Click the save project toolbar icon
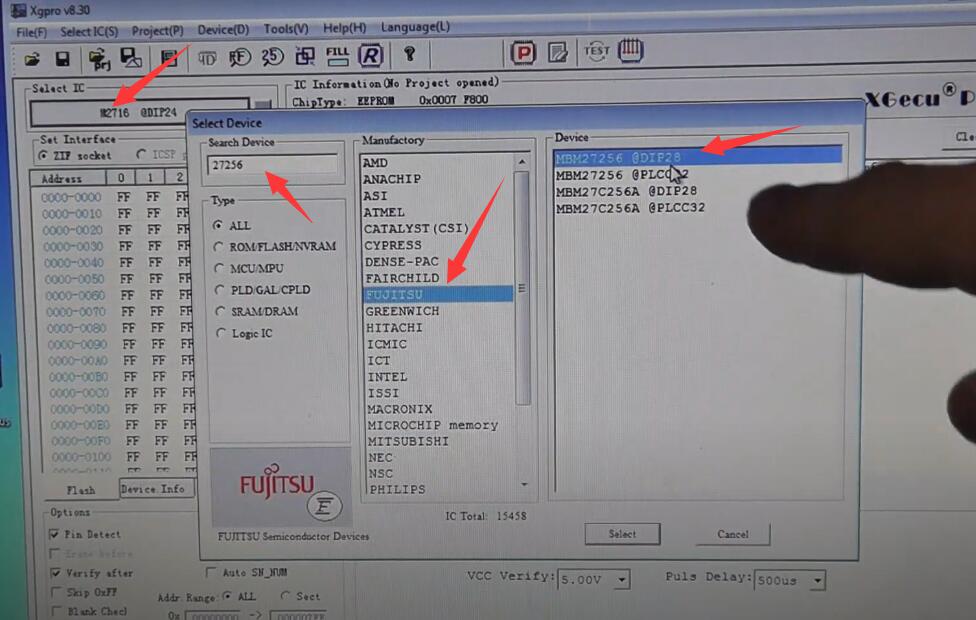 [131, 59]
